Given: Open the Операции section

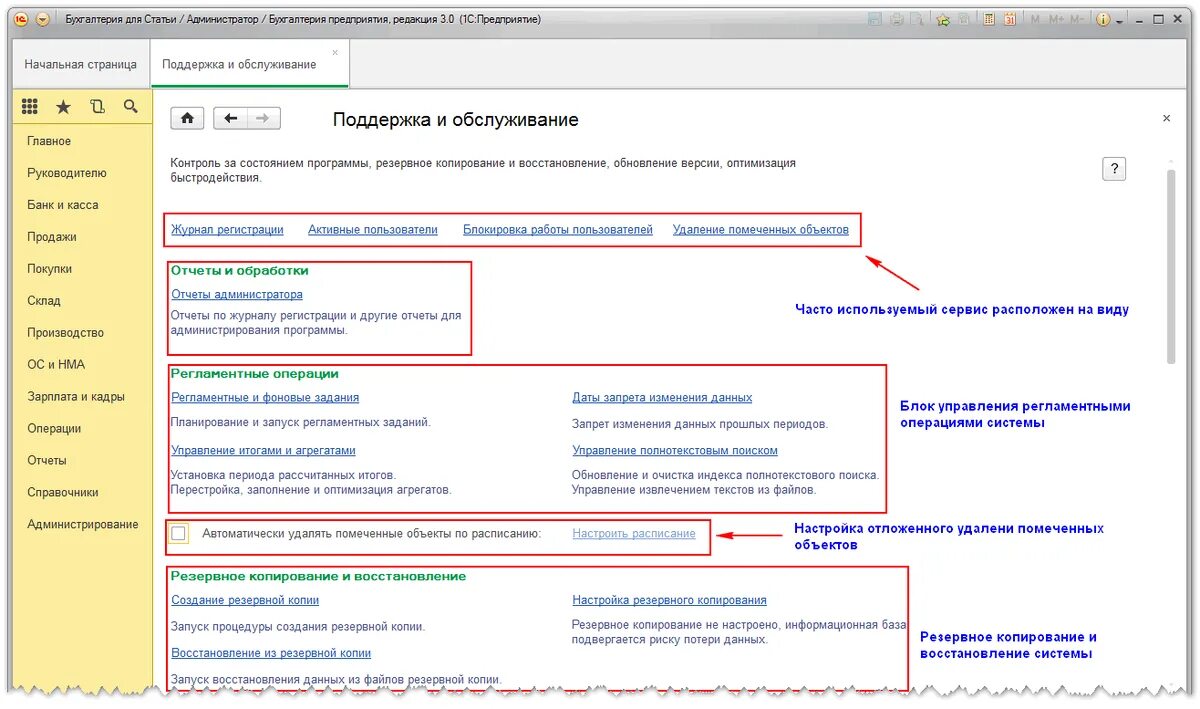Looking at the screenshot, I should 54,429.
